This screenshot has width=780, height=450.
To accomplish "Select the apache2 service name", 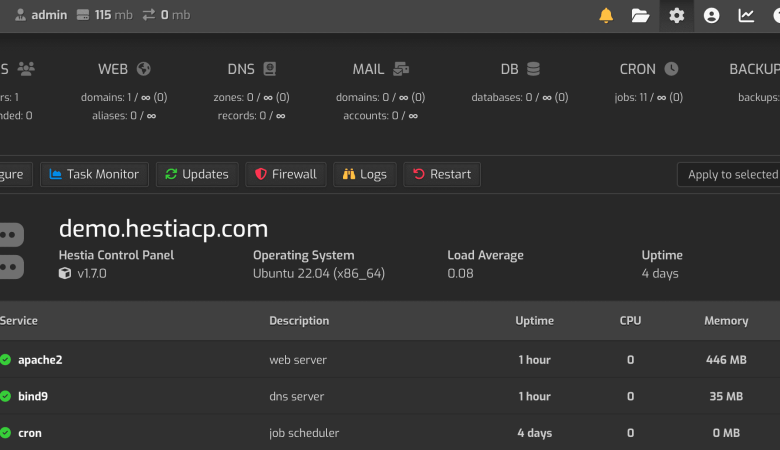I will 40,360.
